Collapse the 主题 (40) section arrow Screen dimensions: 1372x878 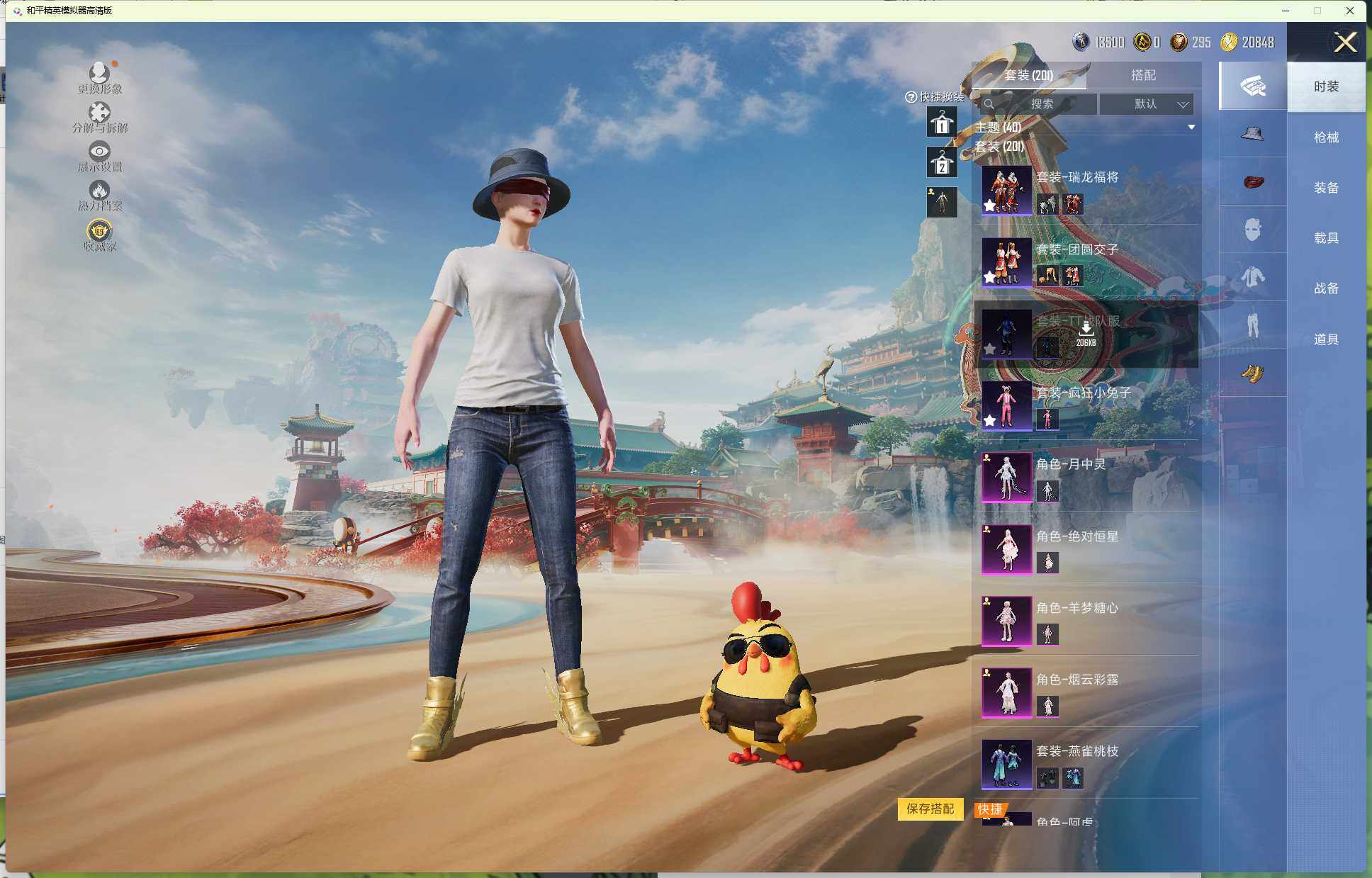[x=1191, y=127]
